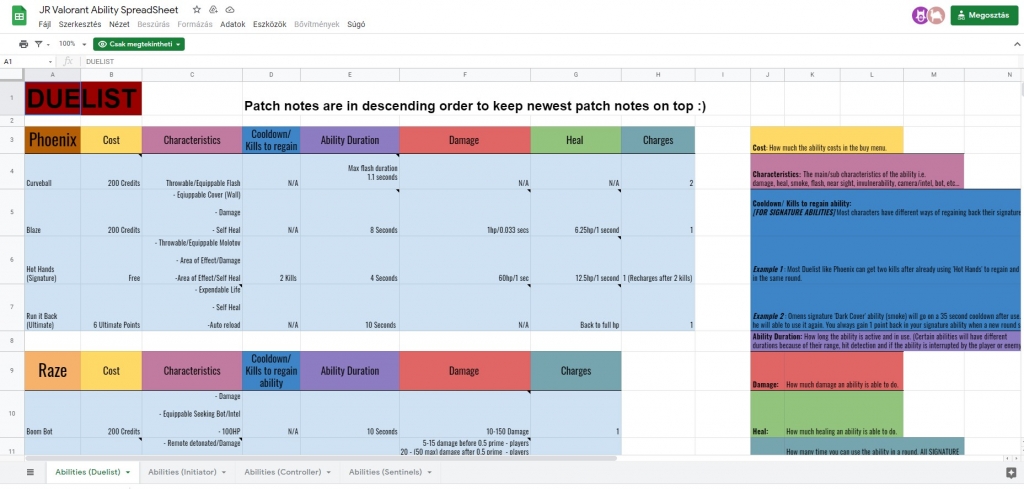
Task: Click the filter funnel icon in toolbar
Action: point(40,44)
